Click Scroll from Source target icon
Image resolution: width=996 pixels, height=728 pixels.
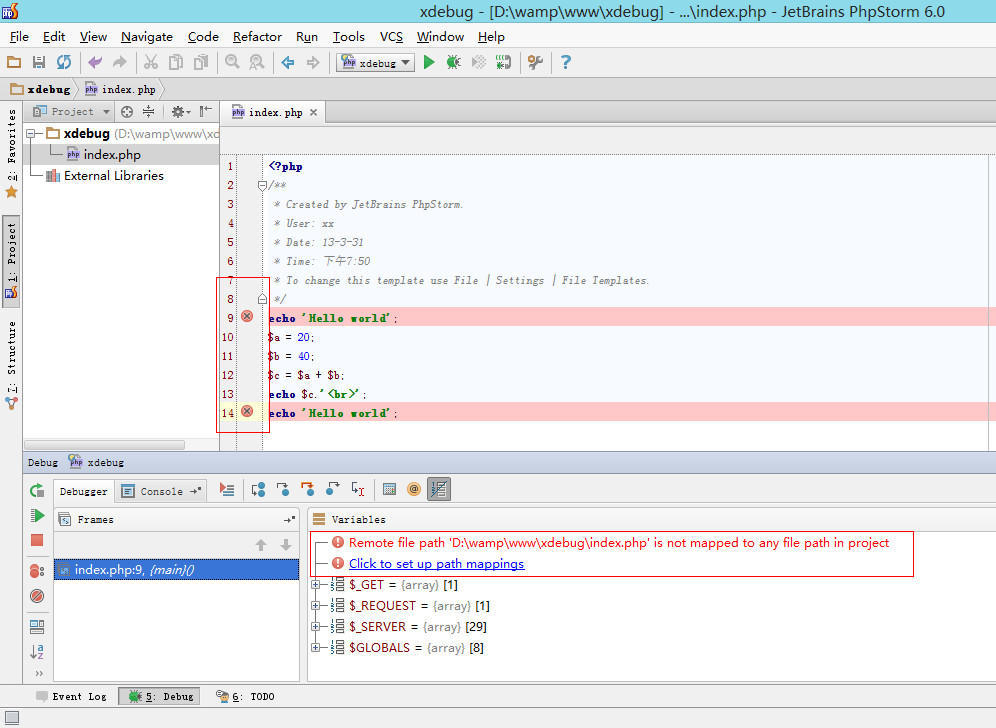click(x=127, y=112)
